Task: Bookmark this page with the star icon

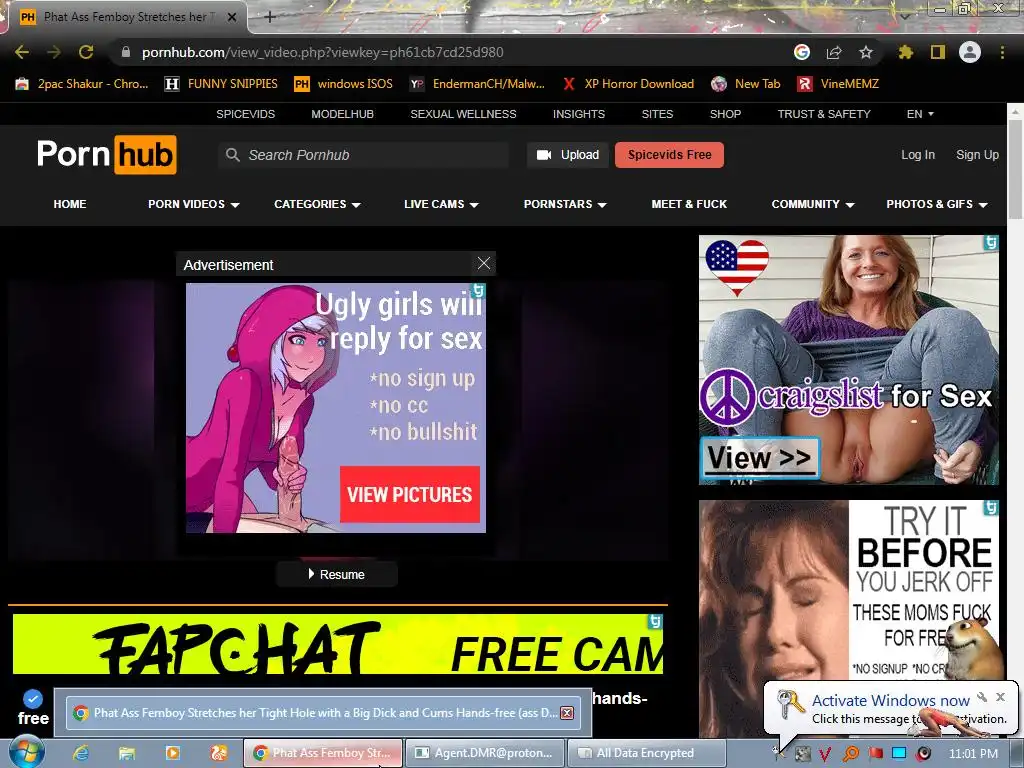Action: (x=866, y=52)
